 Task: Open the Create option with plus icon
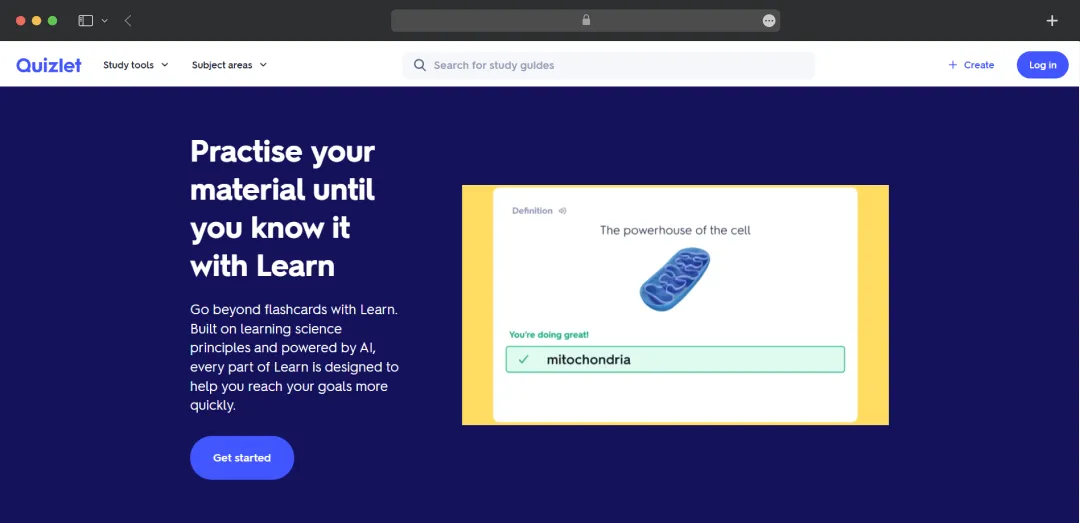(970, 65)
